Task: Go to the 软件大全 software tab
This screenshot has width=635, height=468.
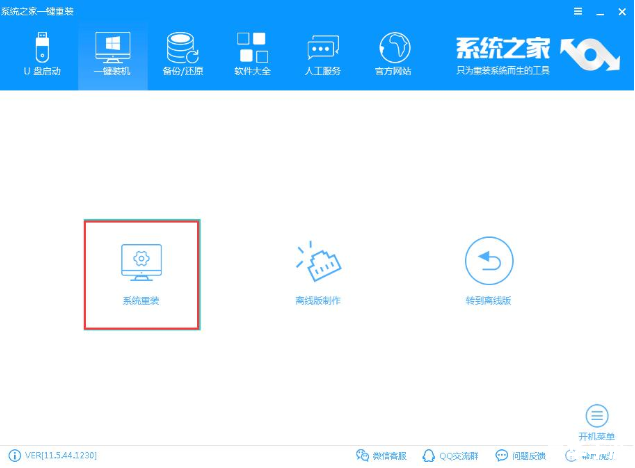Action: [252, 53]
